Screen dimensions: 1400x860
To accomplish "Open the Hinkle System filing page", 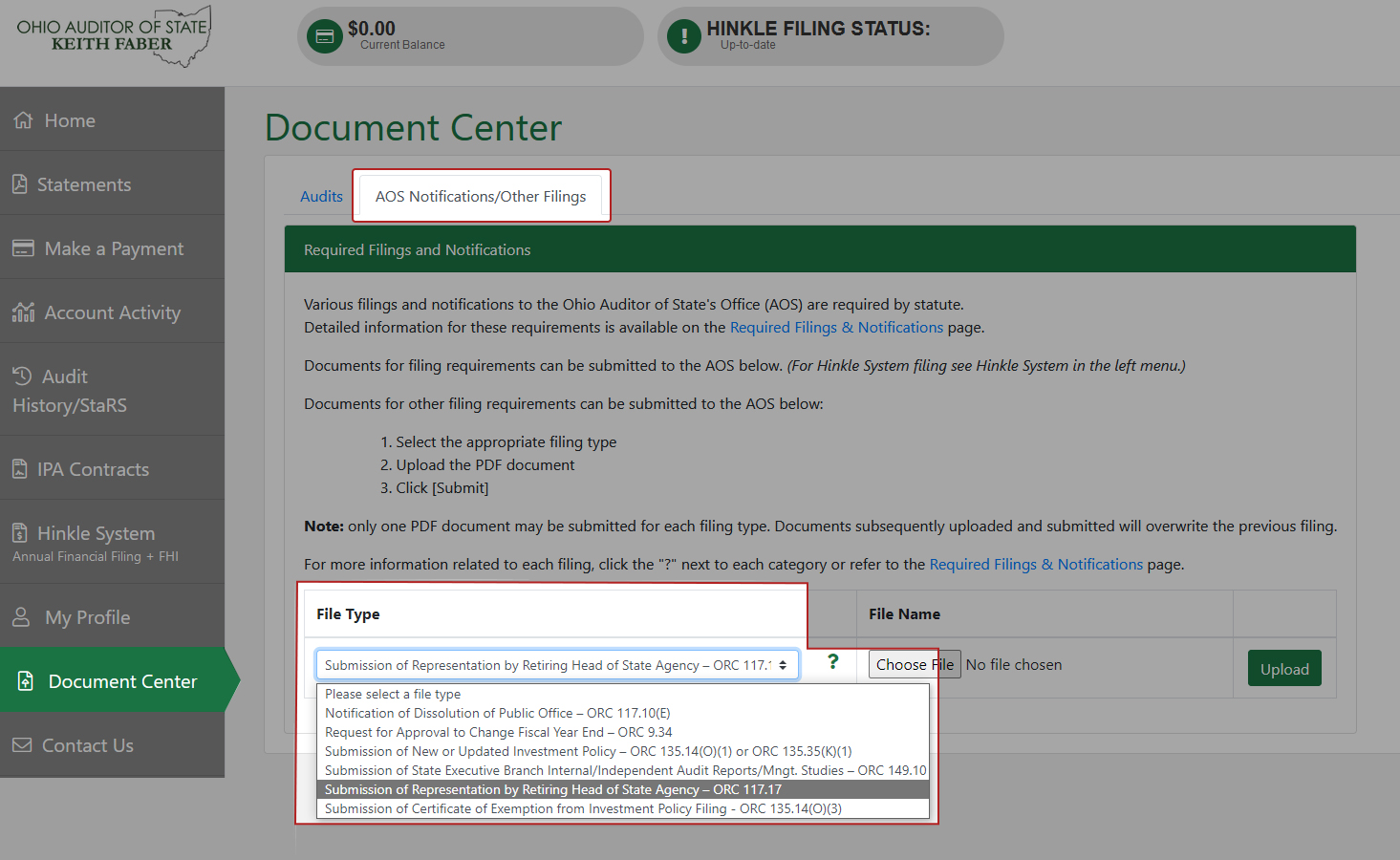I will (98, 533).
